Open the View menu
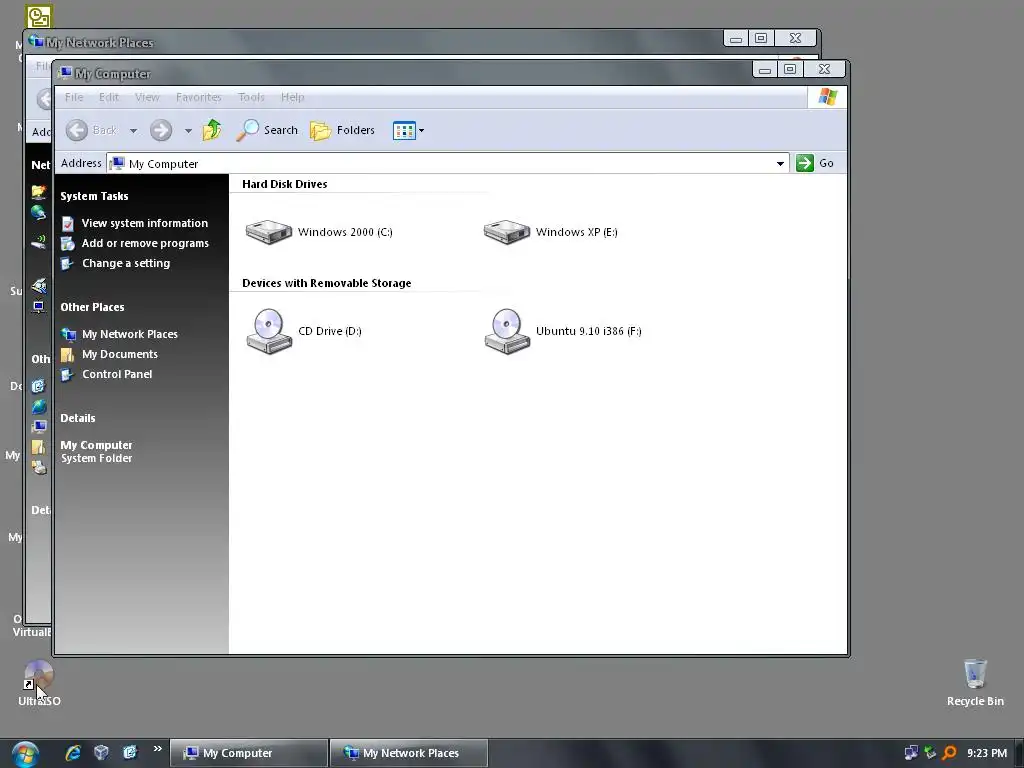This screenshot has height=768, width=1024. coord(147,97)
